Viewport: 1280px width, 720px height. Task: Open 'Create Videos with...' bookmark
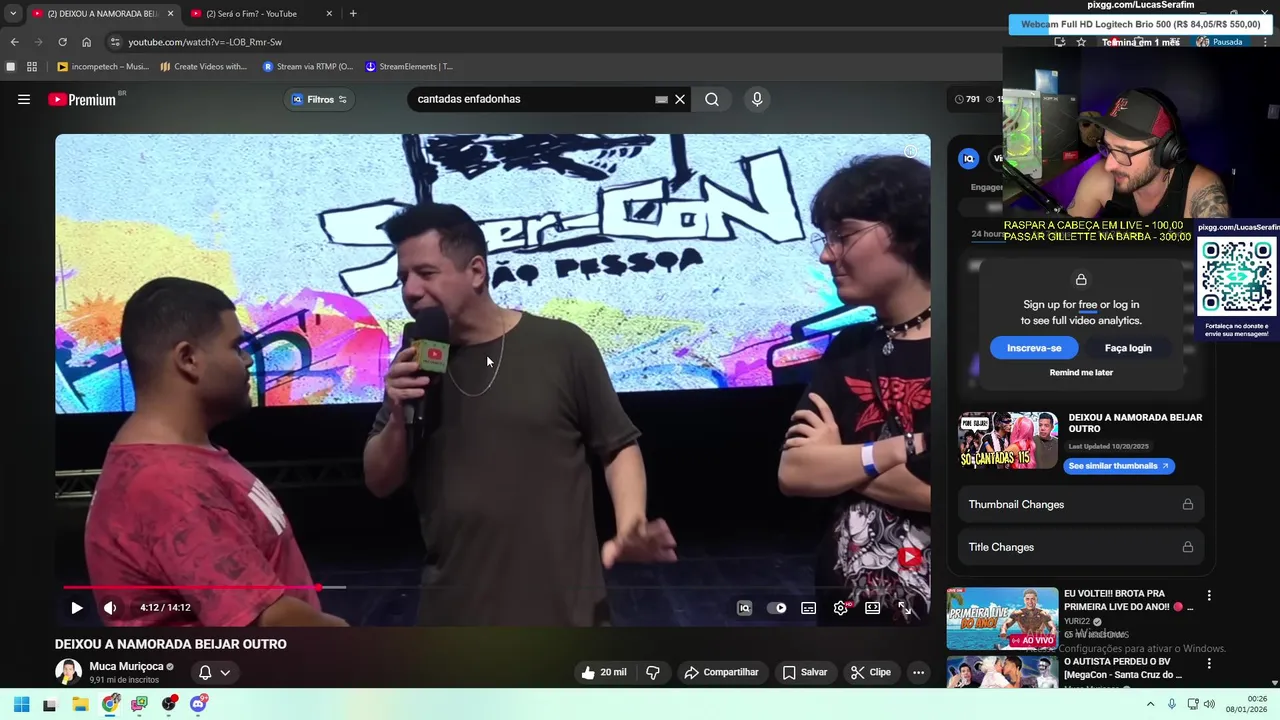tap(203, 67)
